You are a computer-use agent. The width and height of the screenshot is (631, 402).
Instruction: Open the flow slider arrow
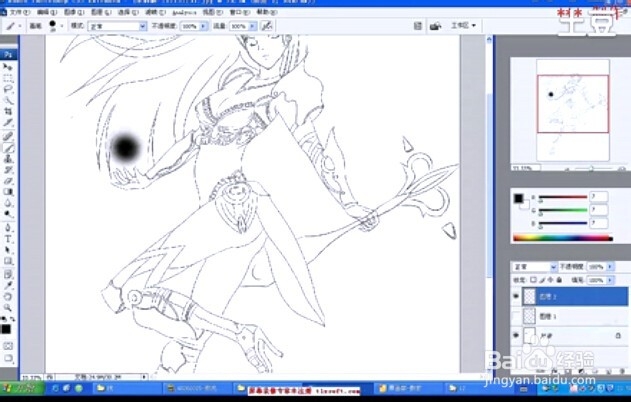tap(253, 27)
